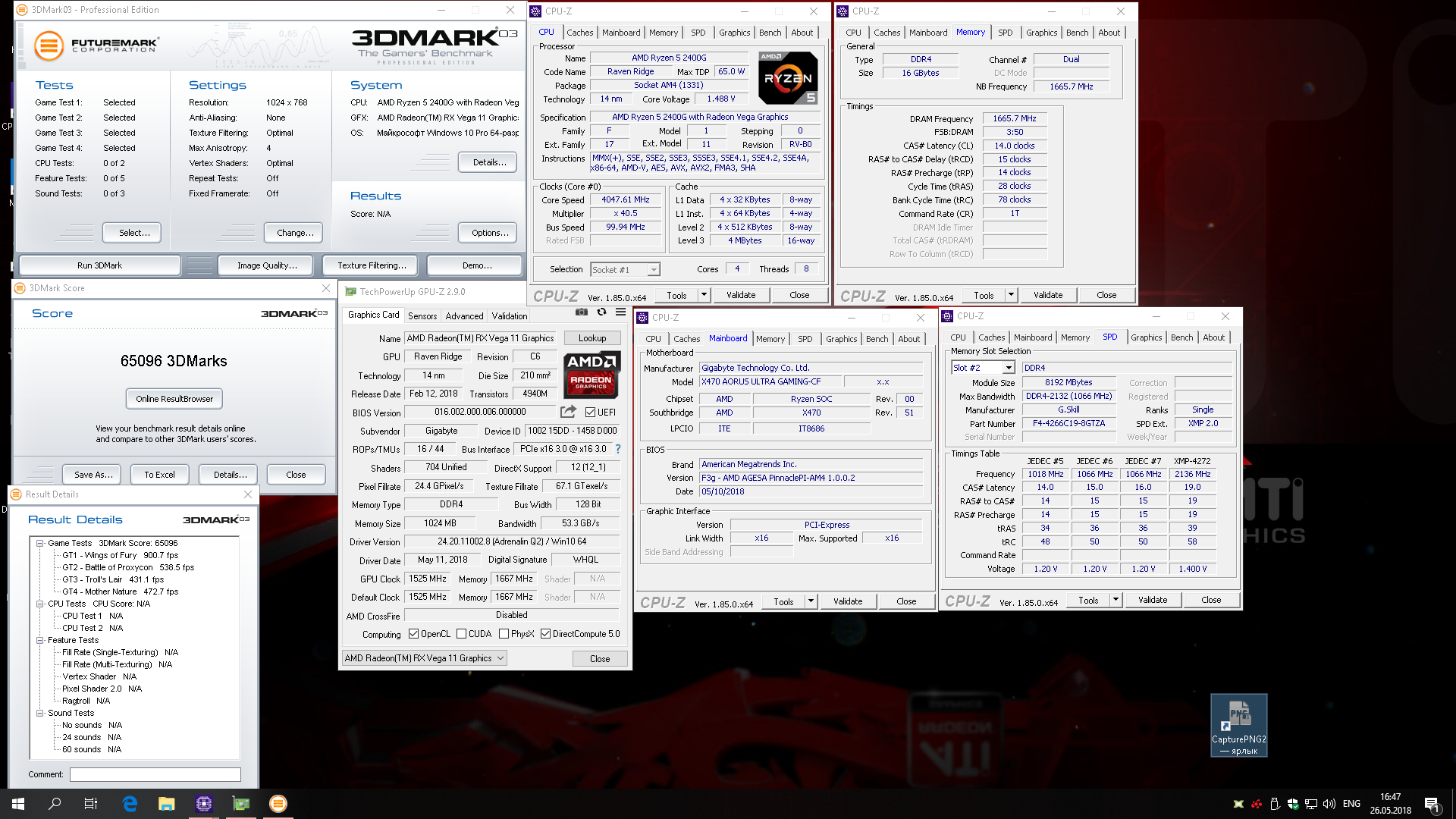Collapse the Sound Tests tree node
The width and height of the screenshot is (1456, 819).
(39, 713)
